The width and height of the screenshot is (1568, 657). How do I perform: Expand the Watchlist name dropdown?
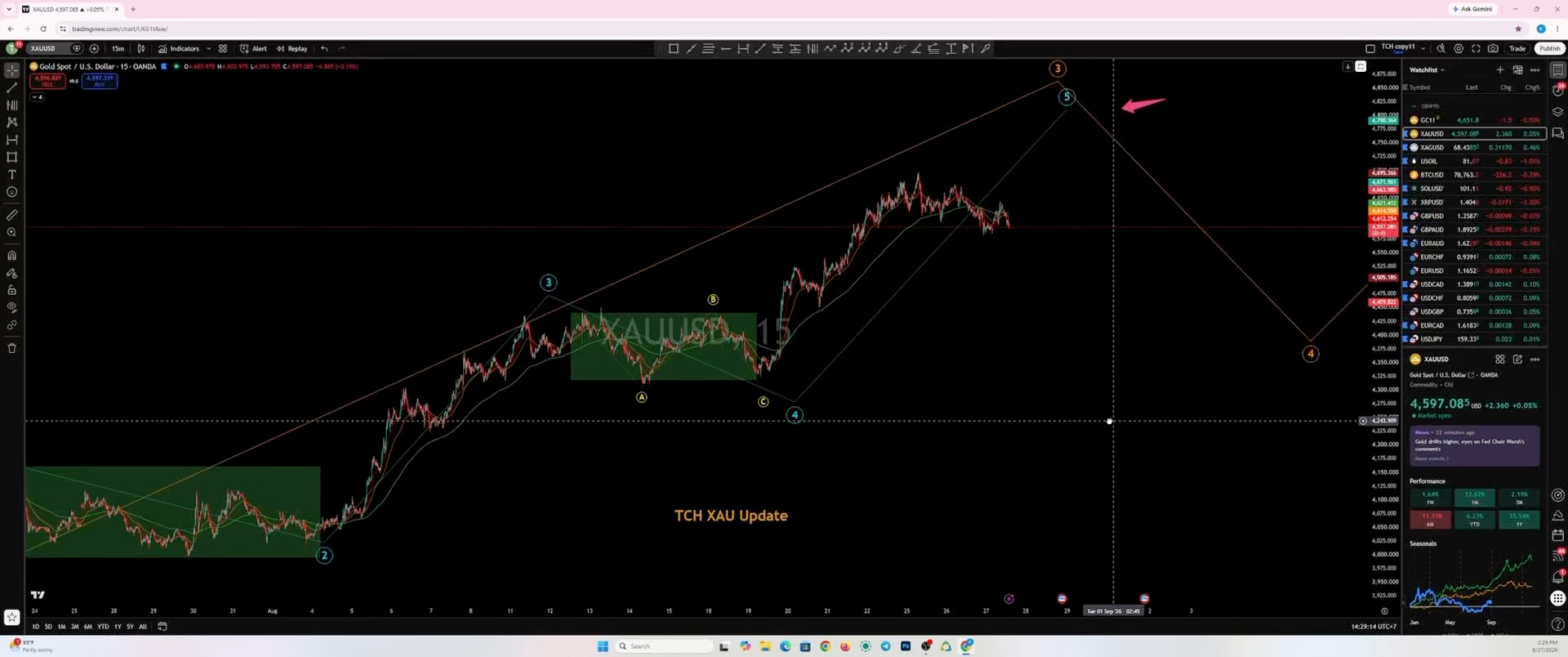pyautogui.click(x=1428, y=70)
